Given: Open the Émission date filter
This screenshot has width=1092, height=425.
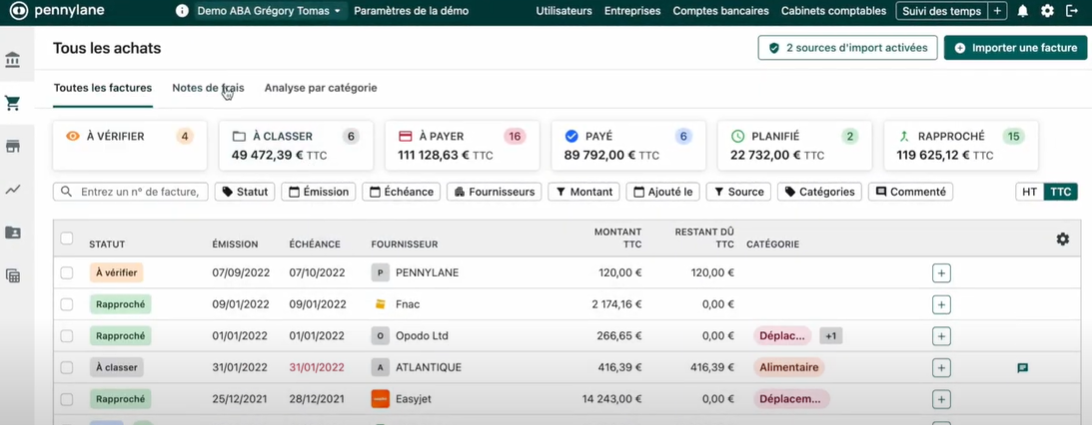Looking at the screenshot, I should (x=318, y=192).
